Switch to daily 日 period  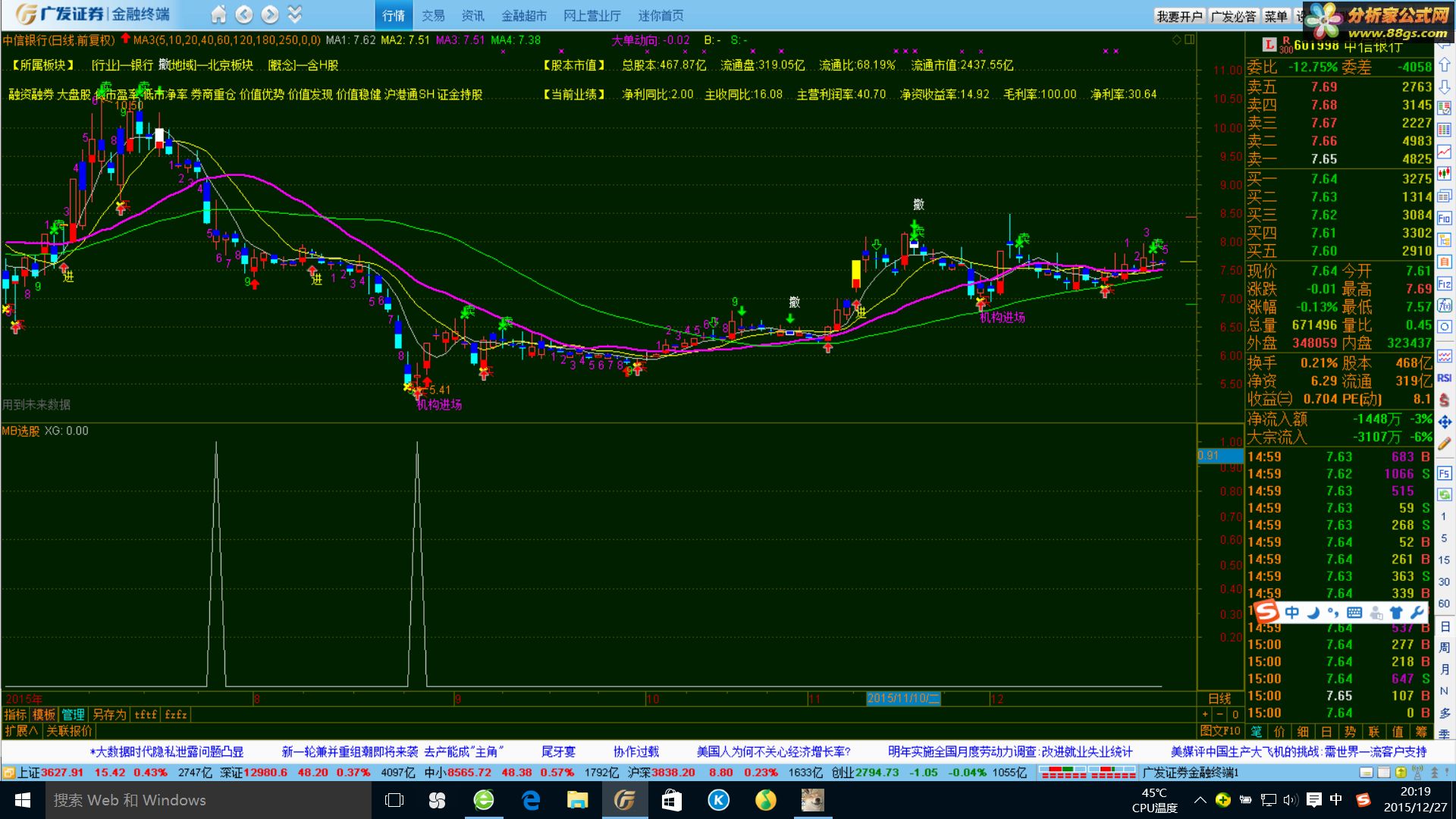coord(1445,626)
